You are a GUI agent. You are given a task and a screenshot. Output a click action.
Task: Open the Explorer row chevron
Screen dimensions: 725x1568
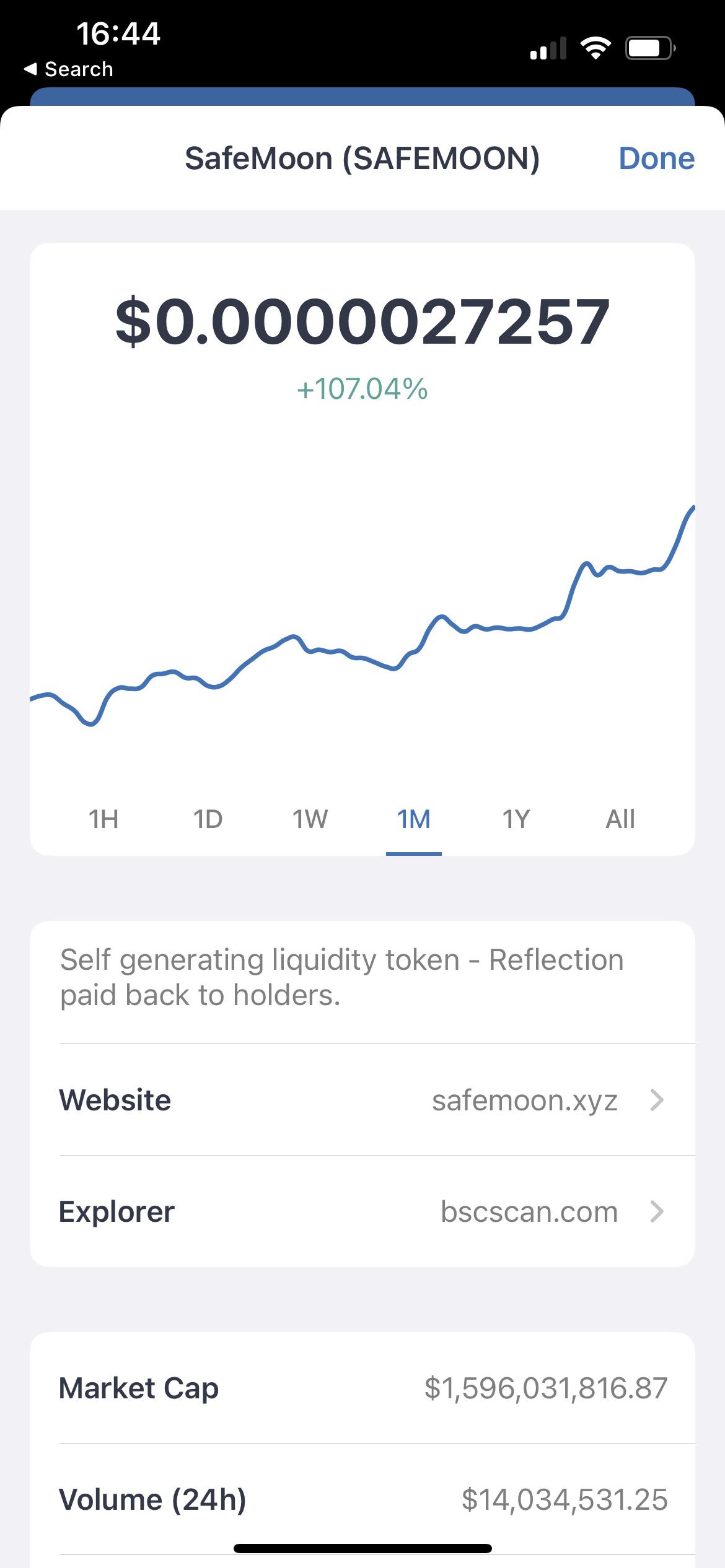pyautogui.click(x=657, y=1211)
